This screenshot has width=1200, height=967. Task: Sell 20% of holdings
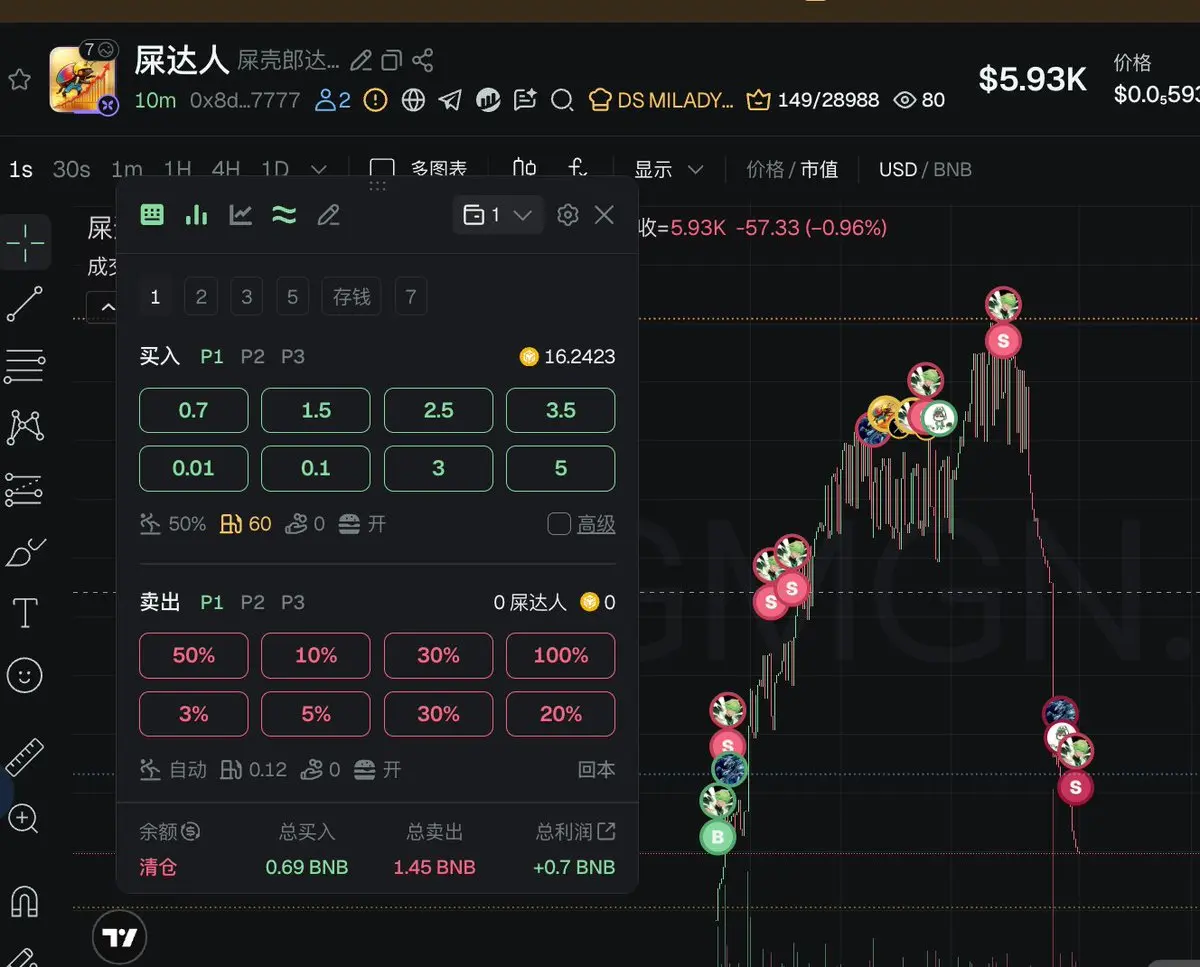(x=560, y=714)
